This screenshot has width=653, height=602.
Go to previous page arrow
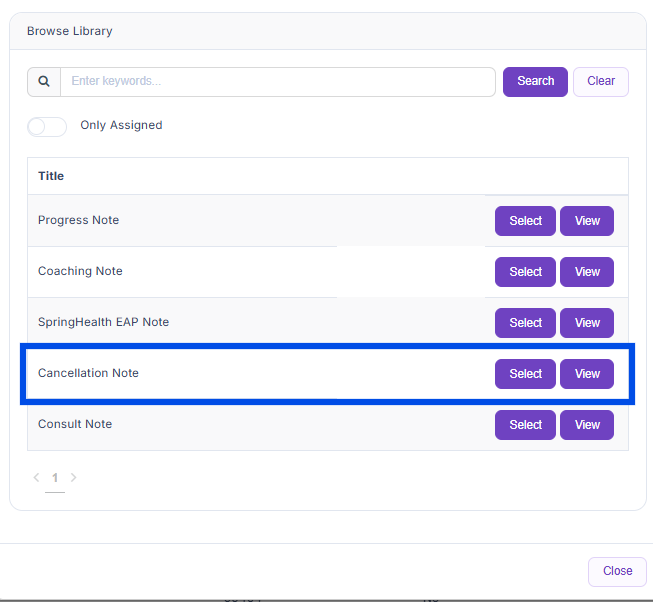point(37,478)
